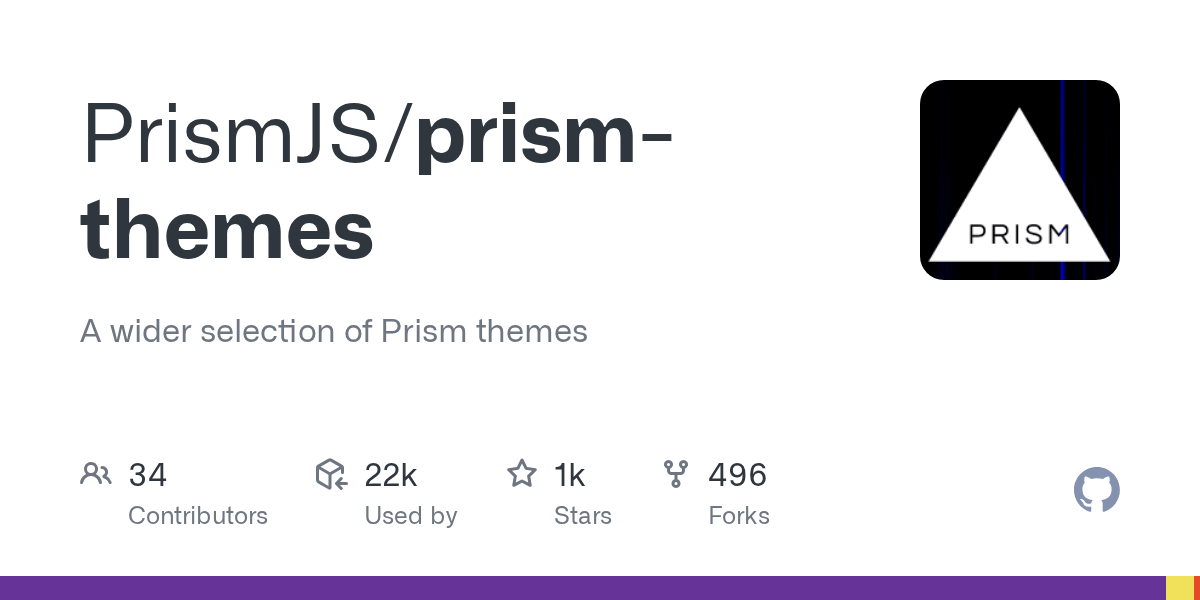This screenshot has width=1200, height=600.
Task: Click the purple language bar segment
Action: [x=583, y=588]
